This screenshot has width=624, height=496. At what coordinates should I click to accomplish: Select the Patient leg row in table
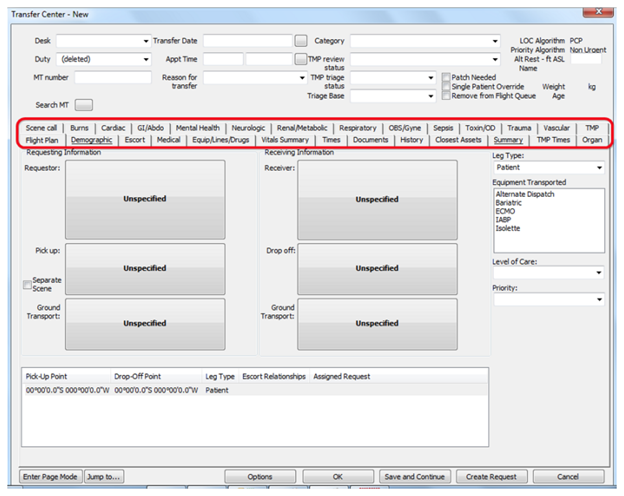point(255,390)
